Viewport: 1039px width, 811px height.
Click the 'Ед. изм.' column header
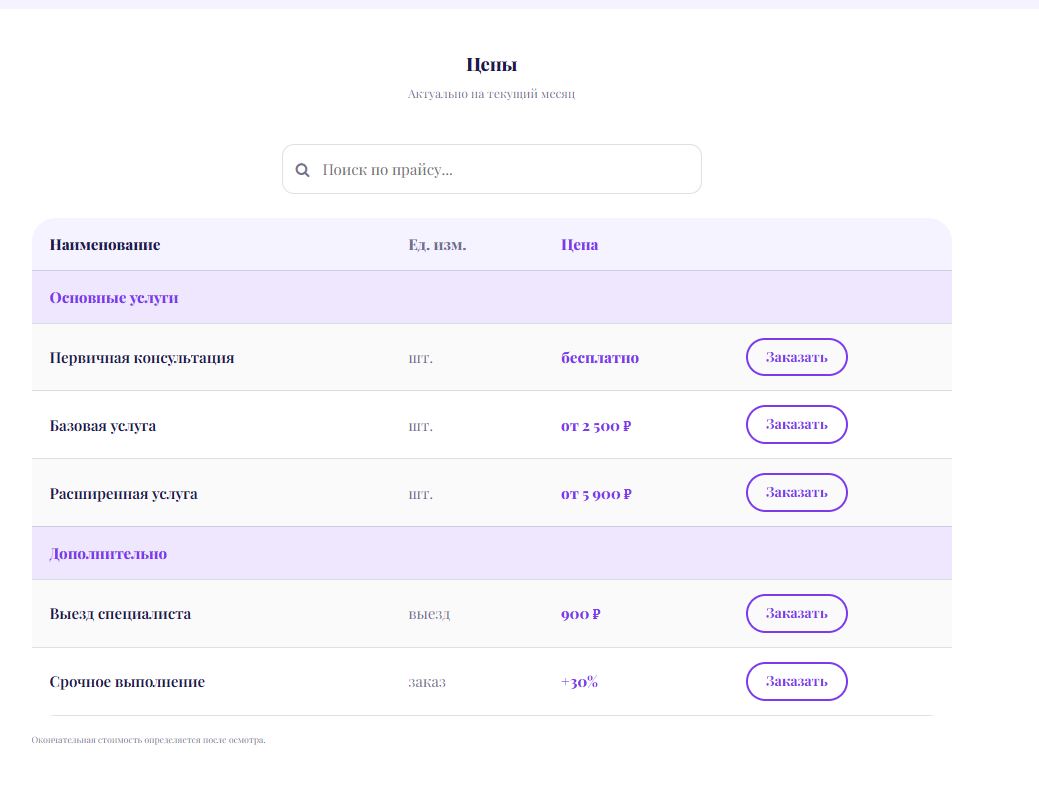click(437, 244)
